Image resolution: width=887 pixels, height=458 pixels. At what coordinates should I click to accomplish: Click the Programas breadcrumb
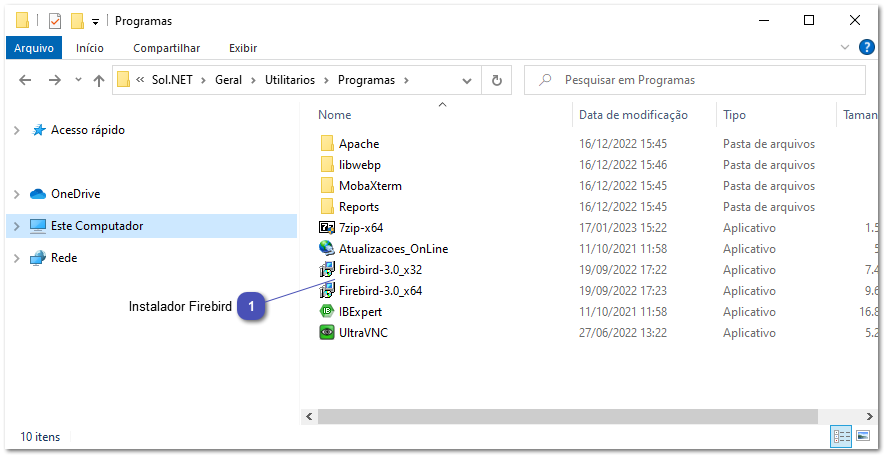(367, 80)
